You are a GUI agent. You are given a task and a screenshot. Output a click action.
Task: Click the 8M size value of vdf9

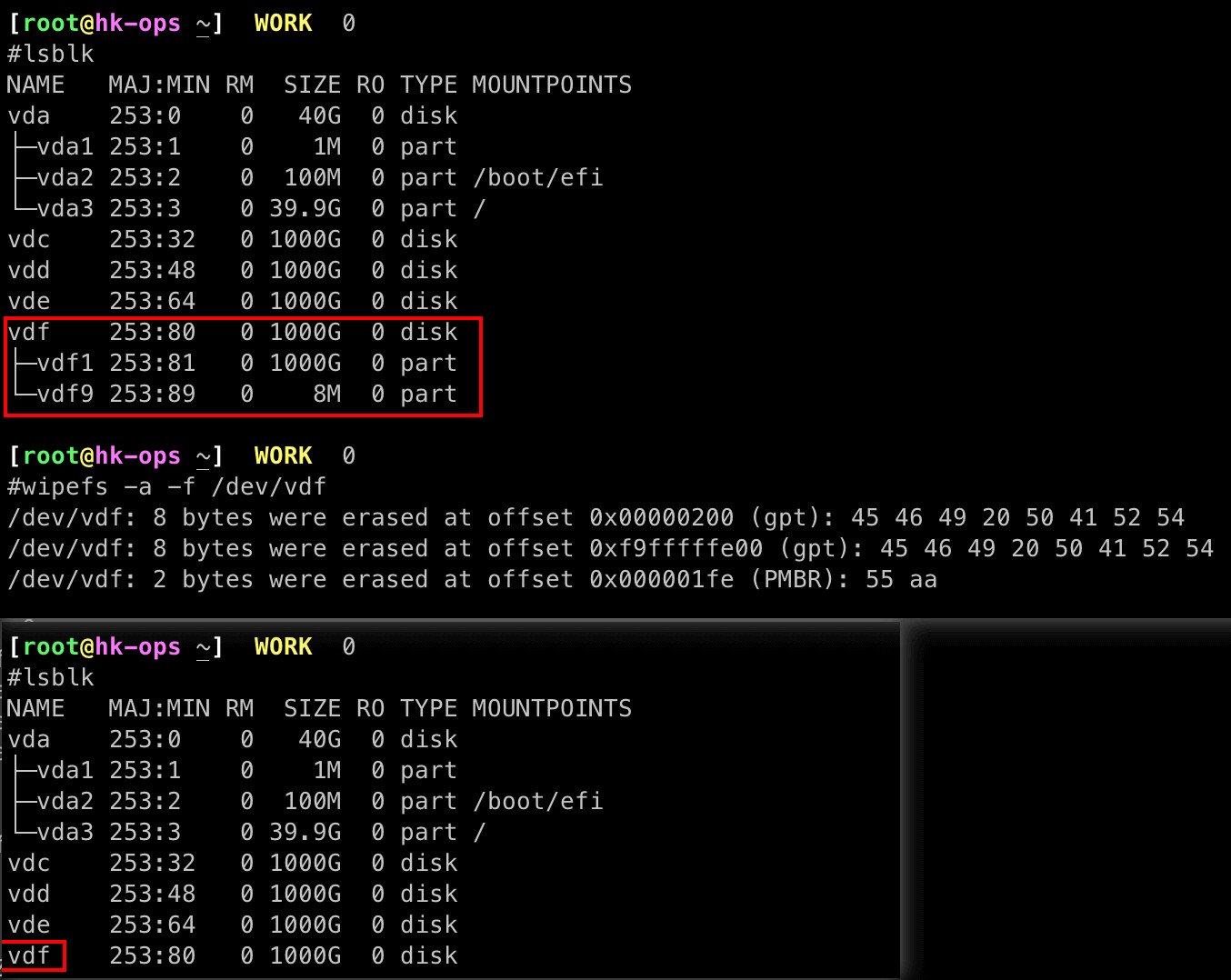[326, 395]
